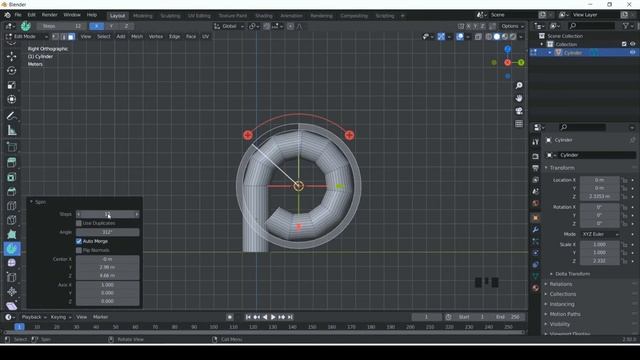The width and height of the screenshot is (640, 360).
Task: Click the Location Z value field
Action: [600, 196]
